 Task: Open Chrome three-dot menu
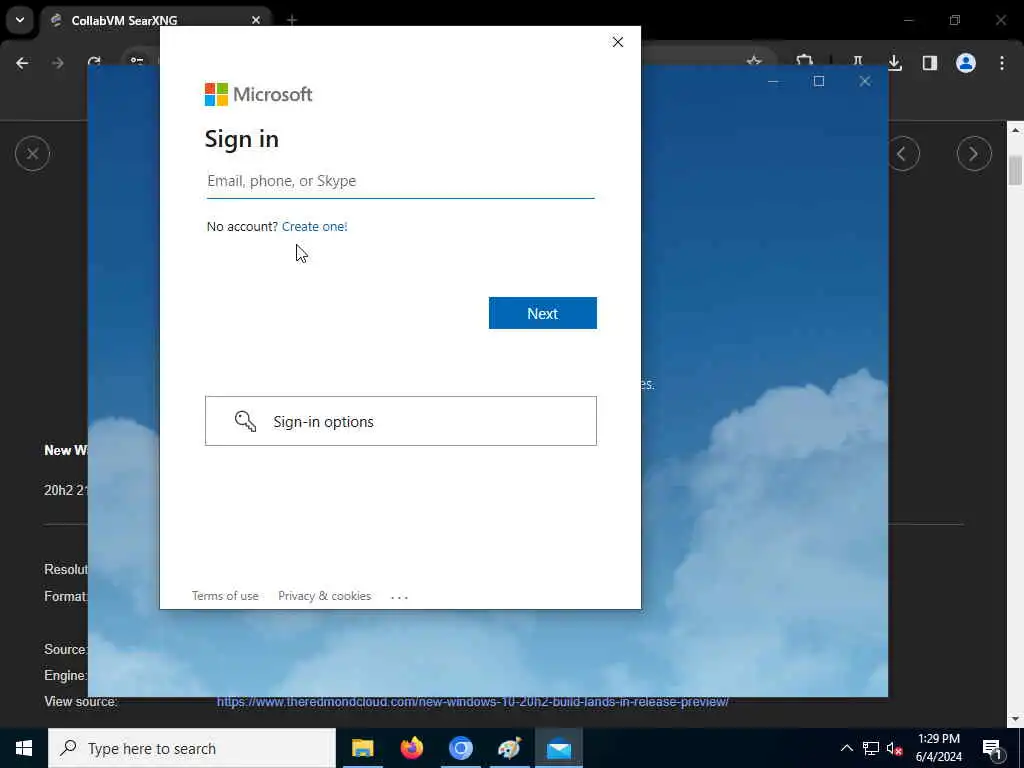point(1002,63)
